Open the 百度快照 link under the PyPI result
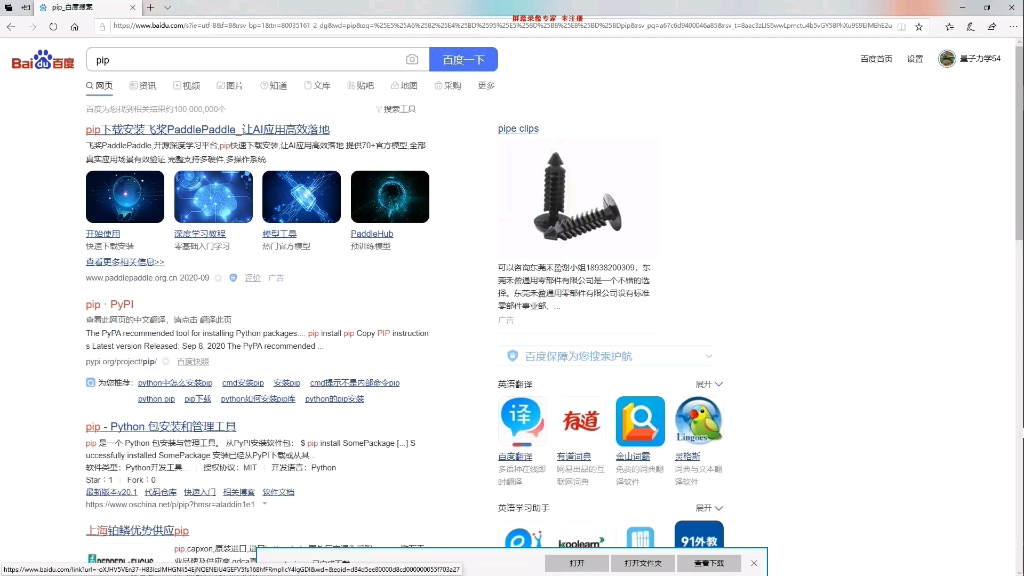The image size is (1024, 576). point(193,362)
